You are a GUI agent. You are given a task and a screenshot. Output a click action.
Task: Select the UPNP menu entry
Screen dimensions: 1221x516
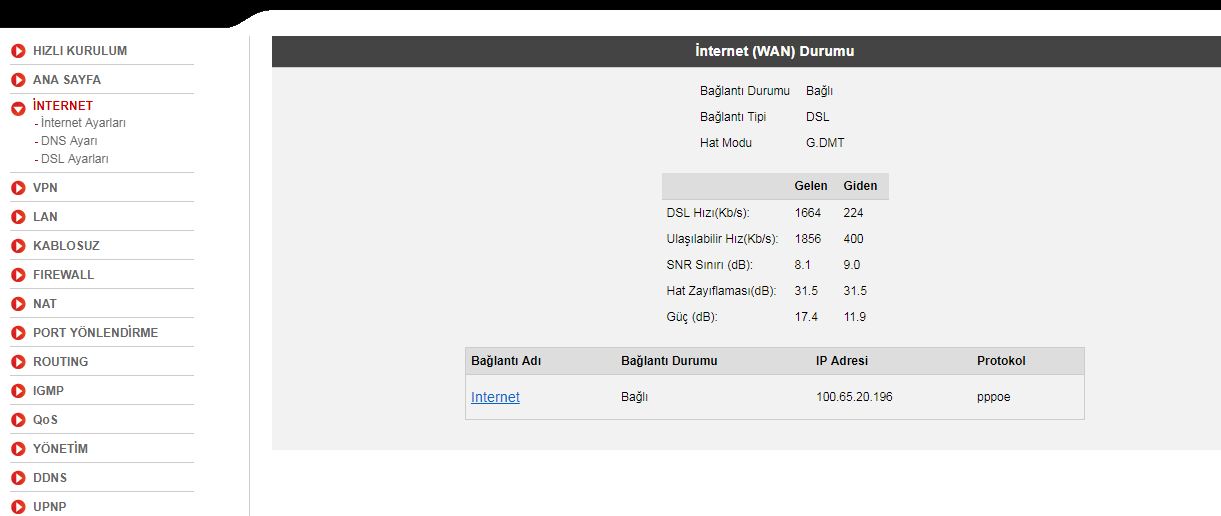(50, 506)
